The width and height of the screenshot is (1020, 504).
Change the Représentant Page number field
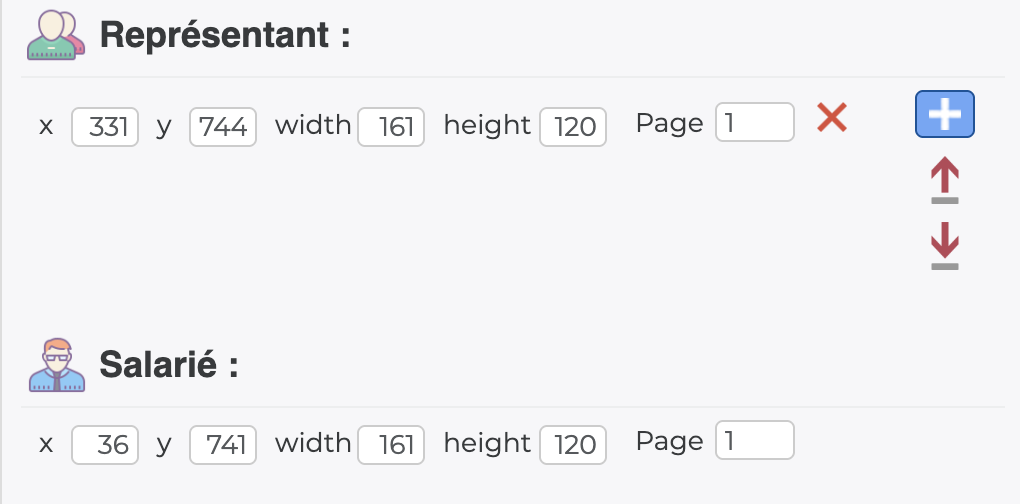point(754,123)
